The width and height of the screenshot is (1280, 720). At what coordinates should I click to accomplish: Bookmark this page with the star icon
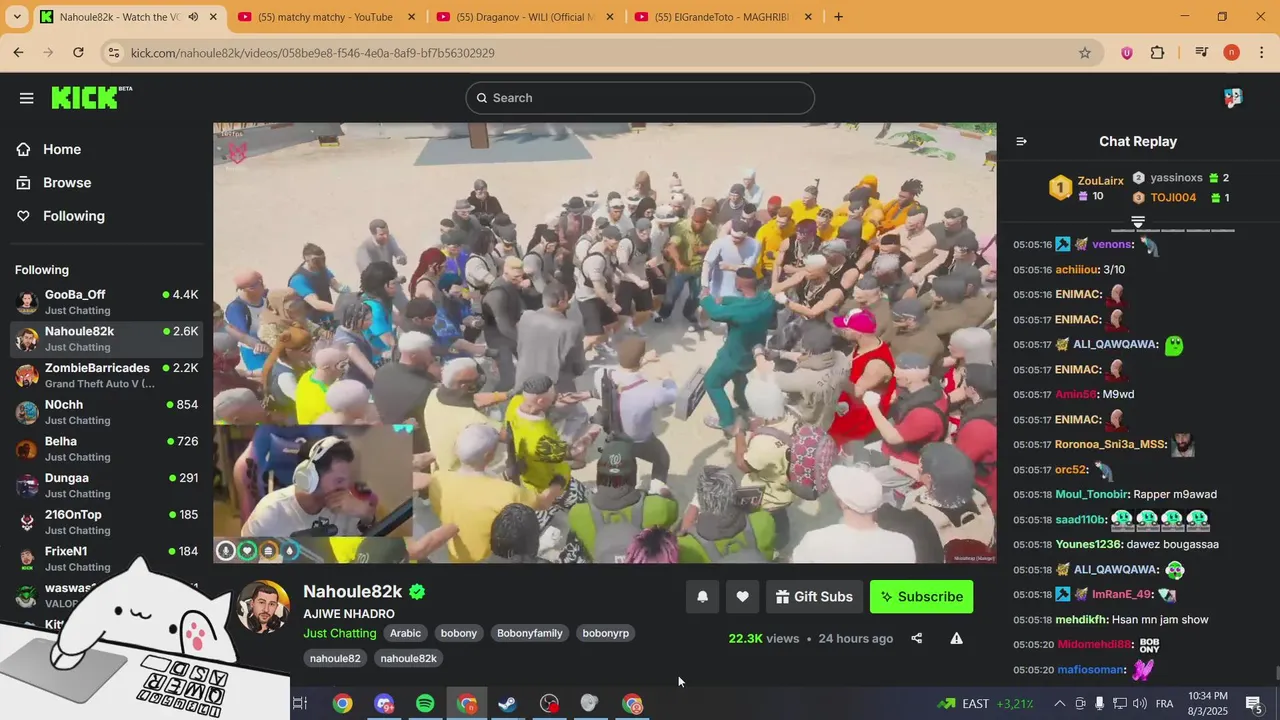1085,53
